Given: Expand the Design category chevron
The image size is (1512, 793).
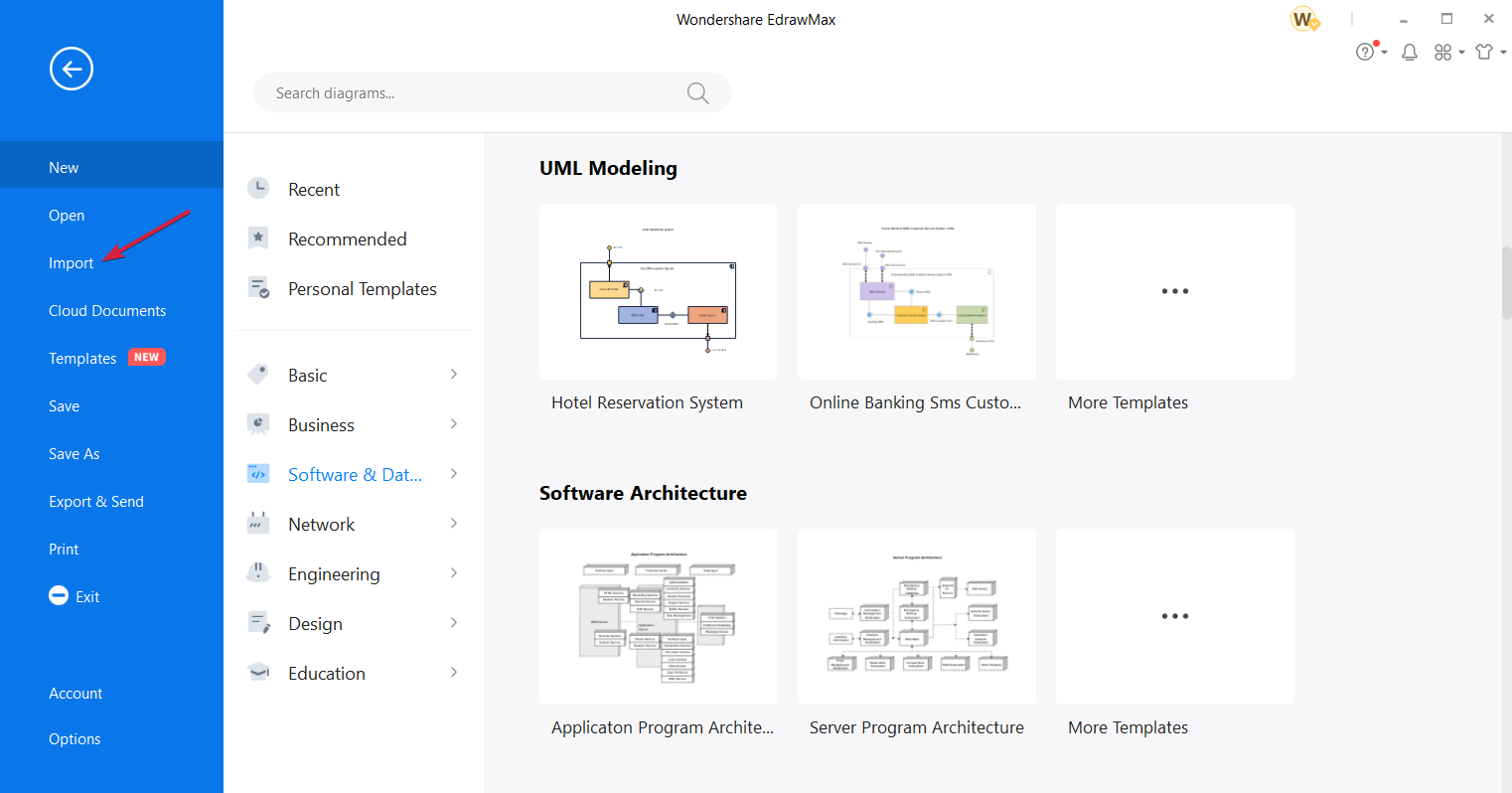Looking at the screenshot, I should (x=454, y=623).
